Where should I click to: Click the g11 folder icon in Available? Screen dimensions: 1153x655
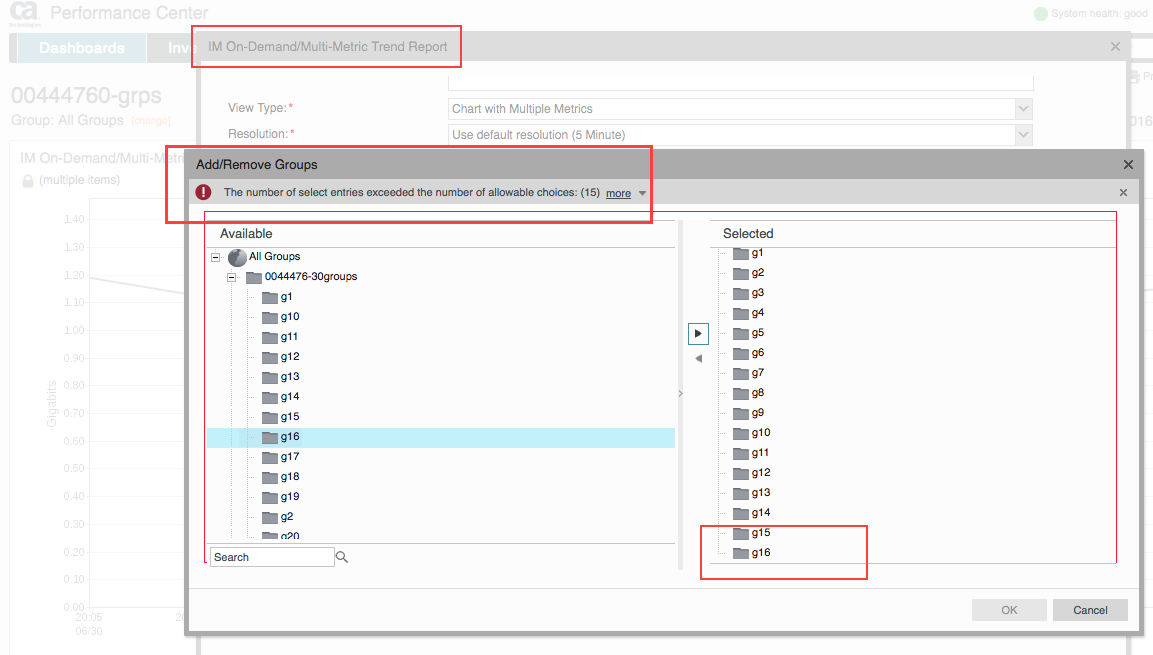pyautogui.click(x=270, y=337)
